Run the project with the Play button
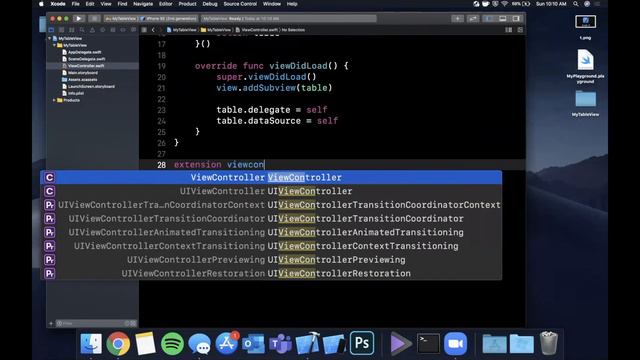The height and width of the screenshot is (360, 640). pos(78,18)
